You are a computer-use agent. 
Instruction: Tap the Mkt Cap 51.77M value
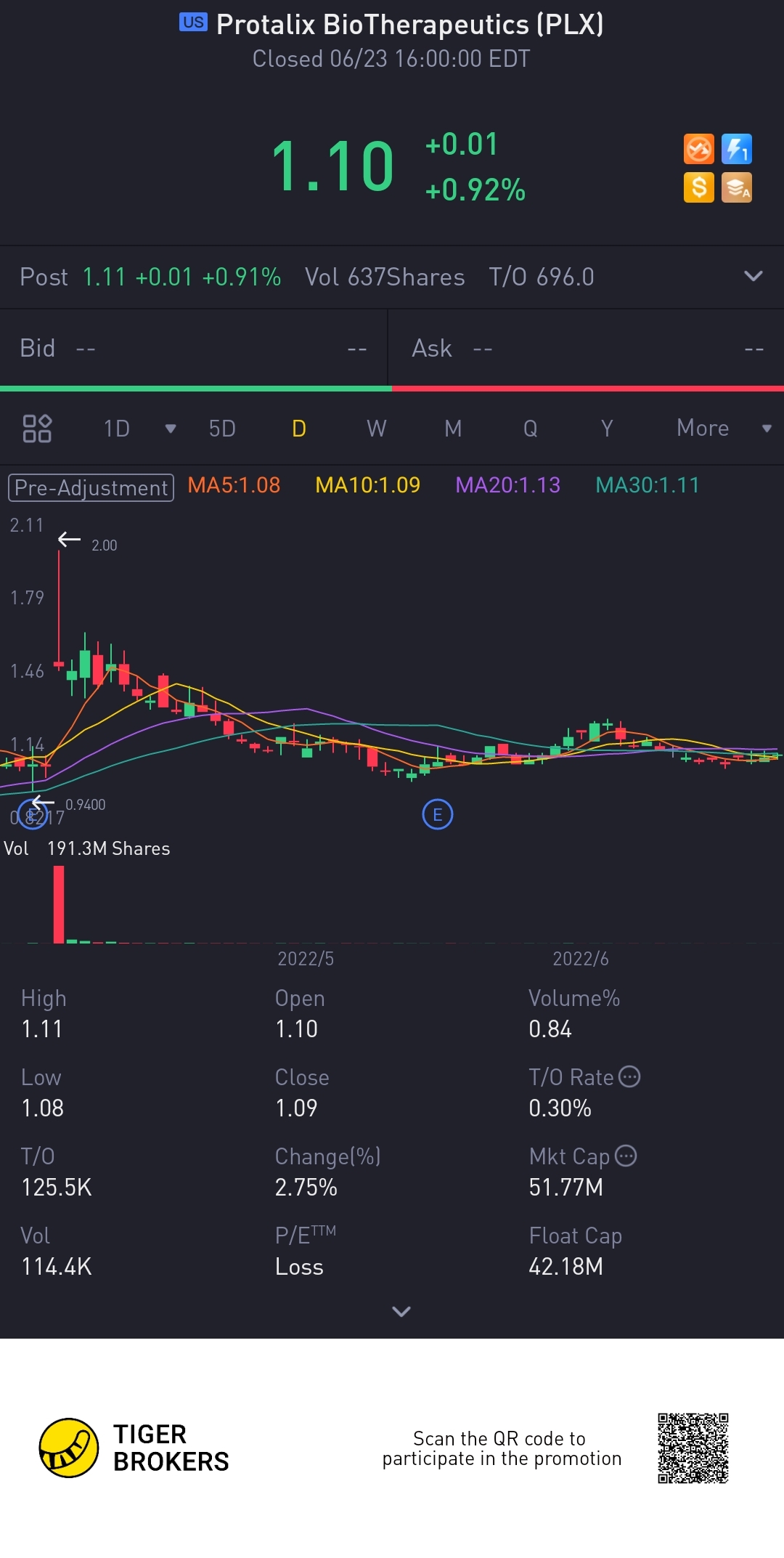(566, 1188)
